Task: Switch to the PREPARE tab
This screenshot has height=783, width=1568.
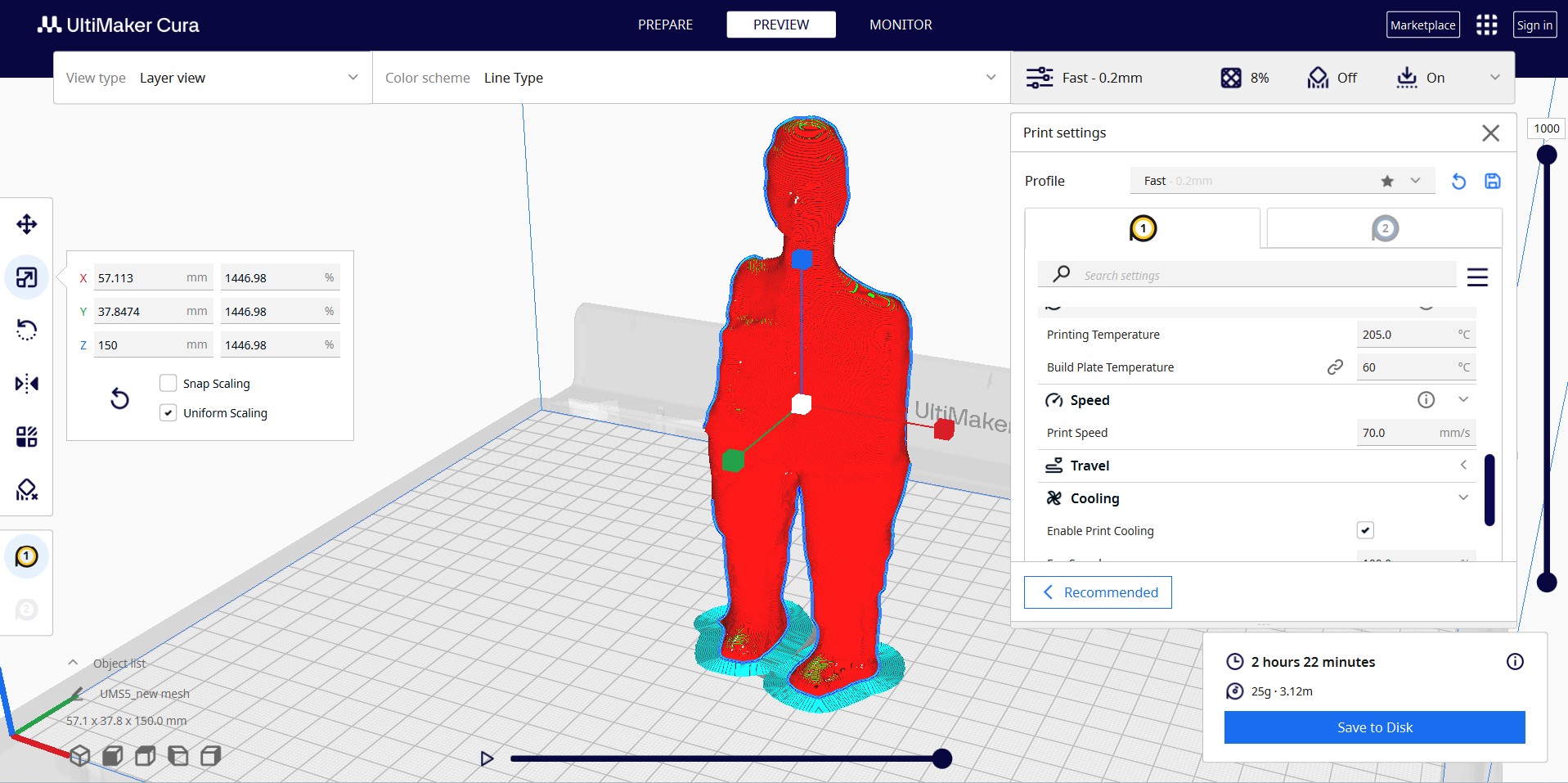Action: point(665,25)
